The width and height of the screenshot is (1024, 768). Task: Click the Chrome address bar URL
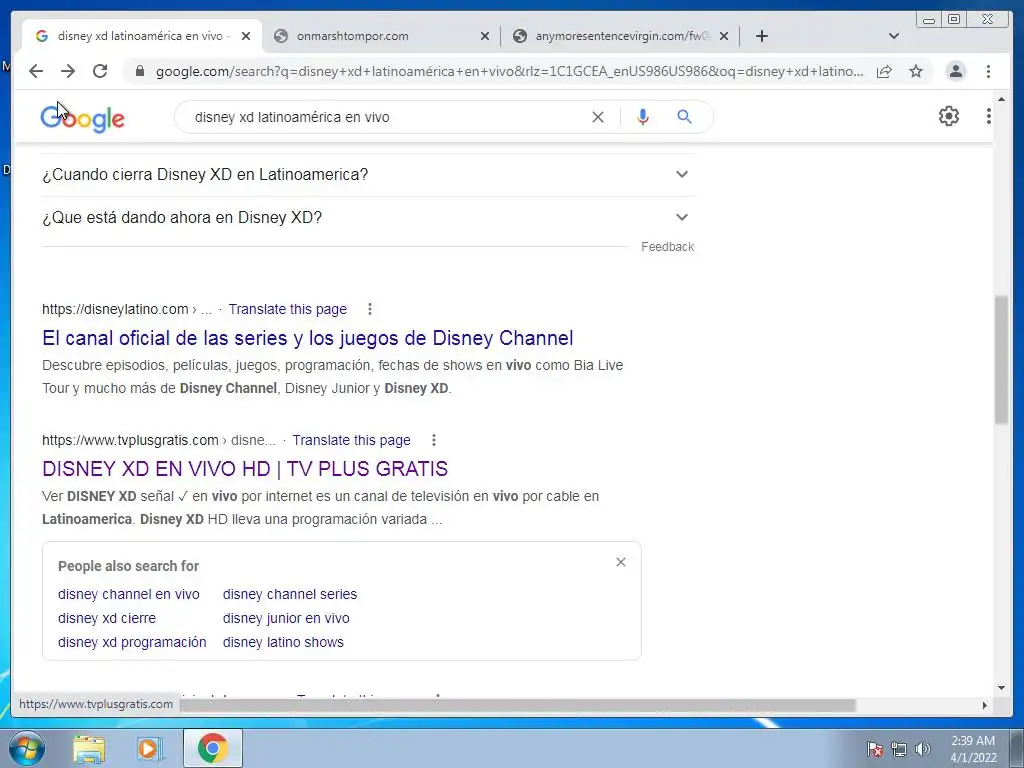pos(509,71)
